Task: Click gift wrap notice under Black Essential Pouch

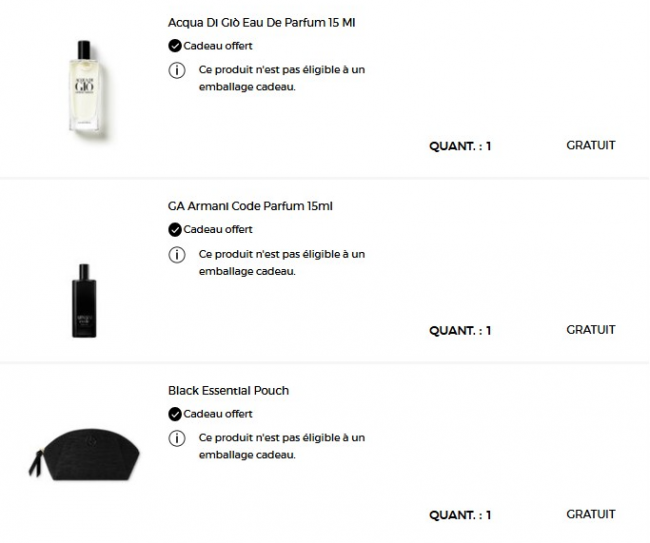Action: (281, 446)
